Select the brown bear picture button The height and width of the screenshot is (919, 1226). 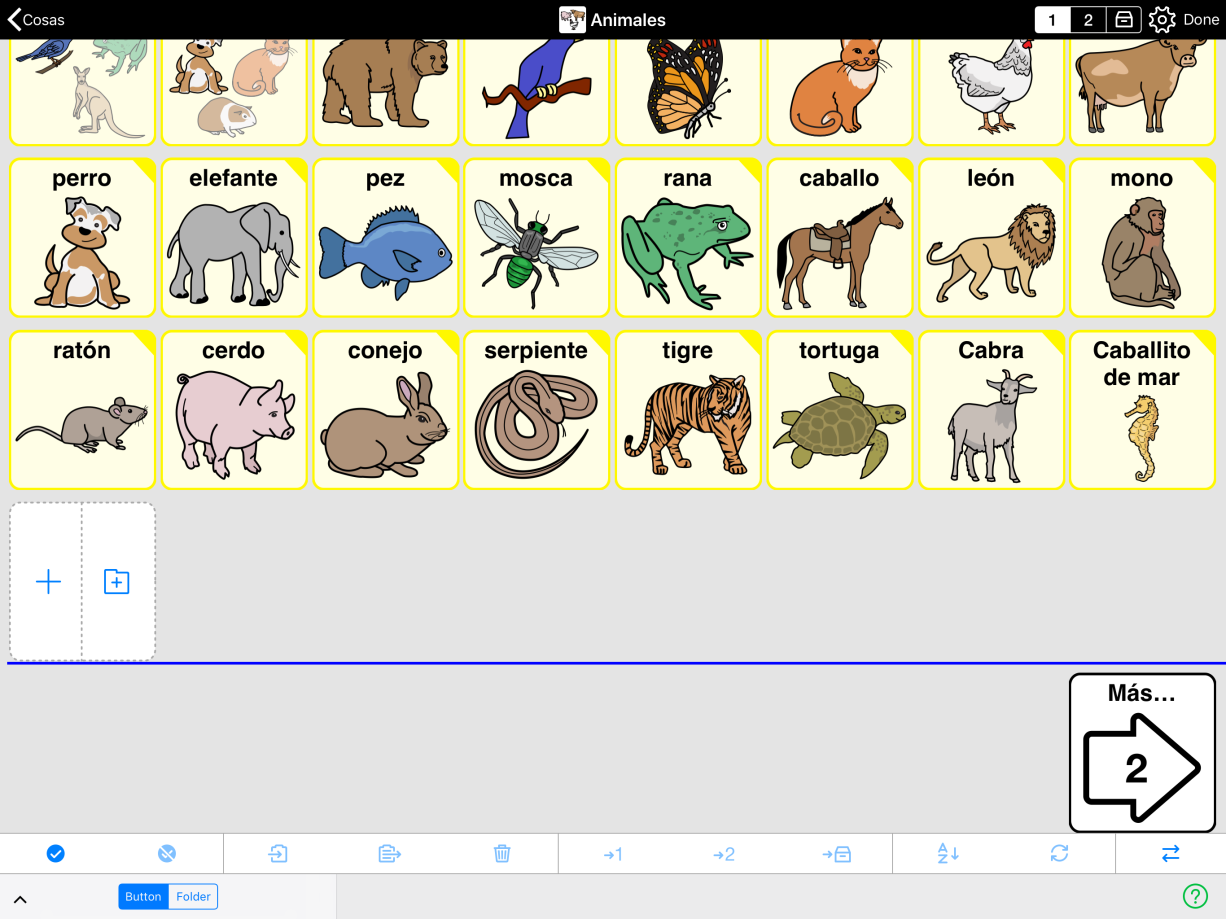tap(385, 92)
